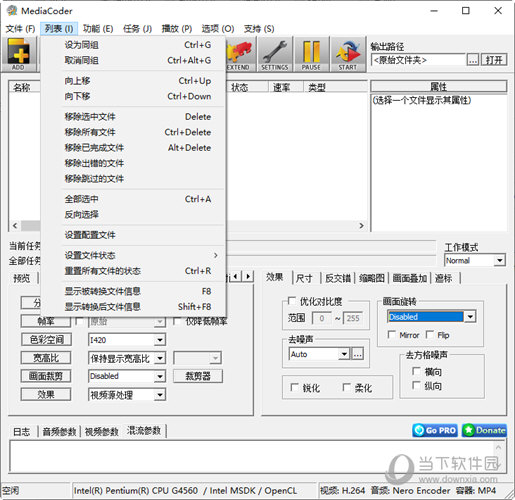
Task: Toggle the Mirror checkbox
Action: coord(392,334)
